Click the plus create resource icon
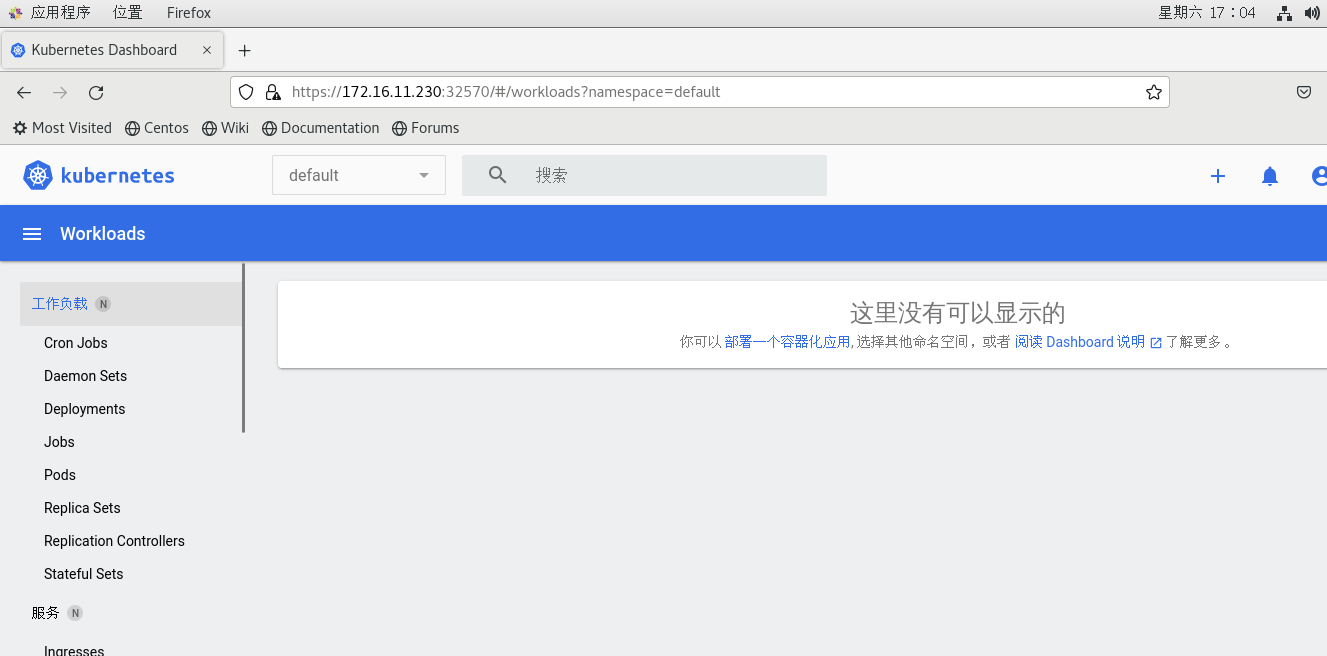1327x656 pixels. click(1218, 176)
